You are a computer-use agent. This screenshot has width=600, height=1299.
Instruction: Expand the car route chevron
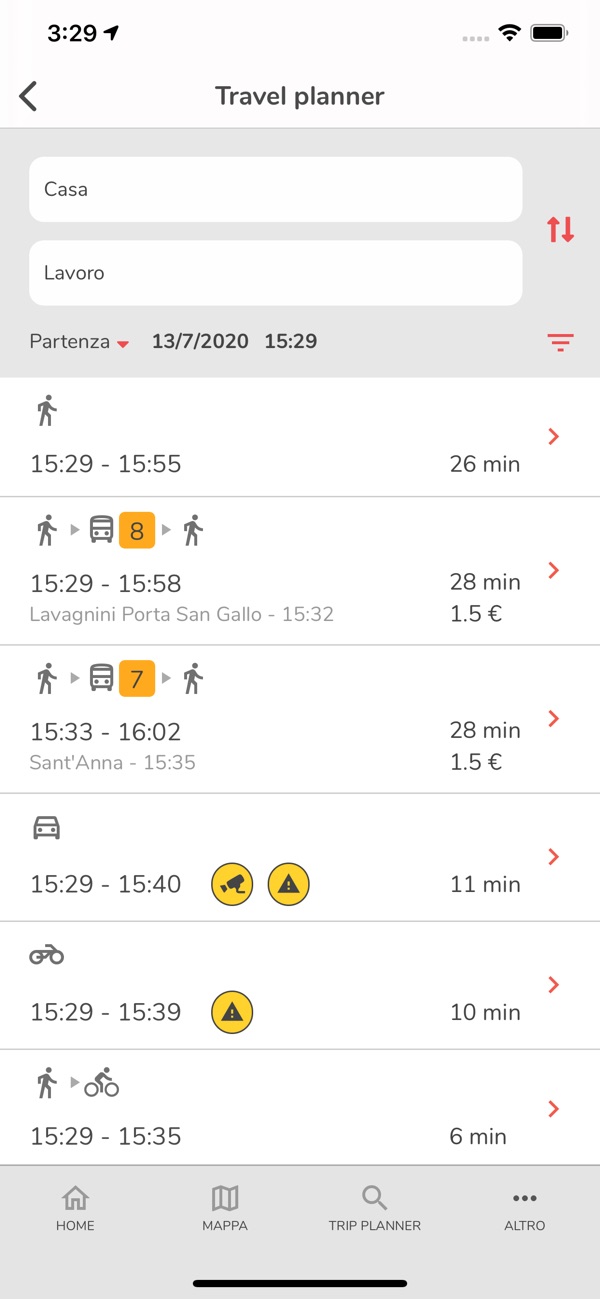coord(553,857)
